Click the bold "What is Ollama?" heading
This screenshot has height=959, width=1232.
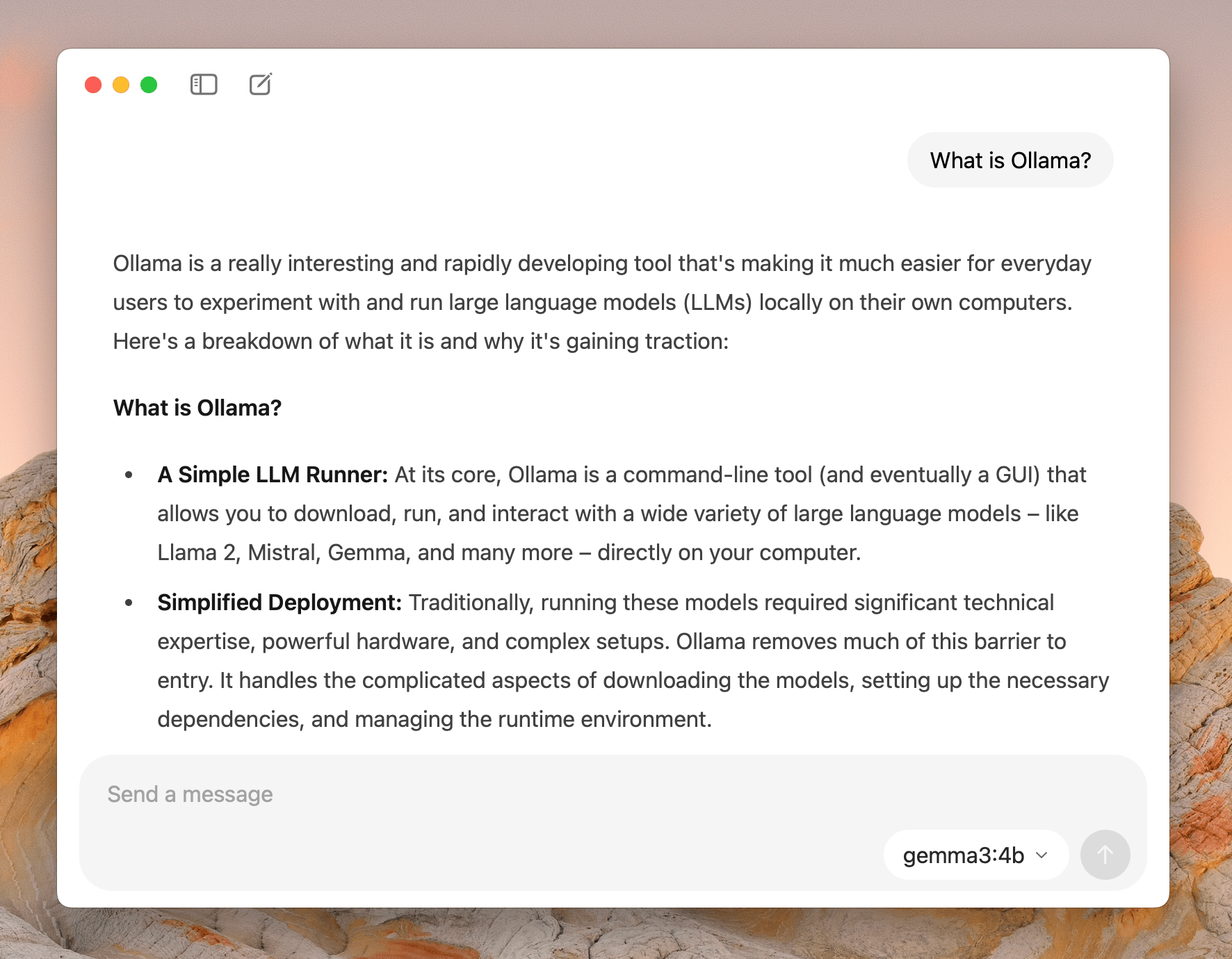197,408
